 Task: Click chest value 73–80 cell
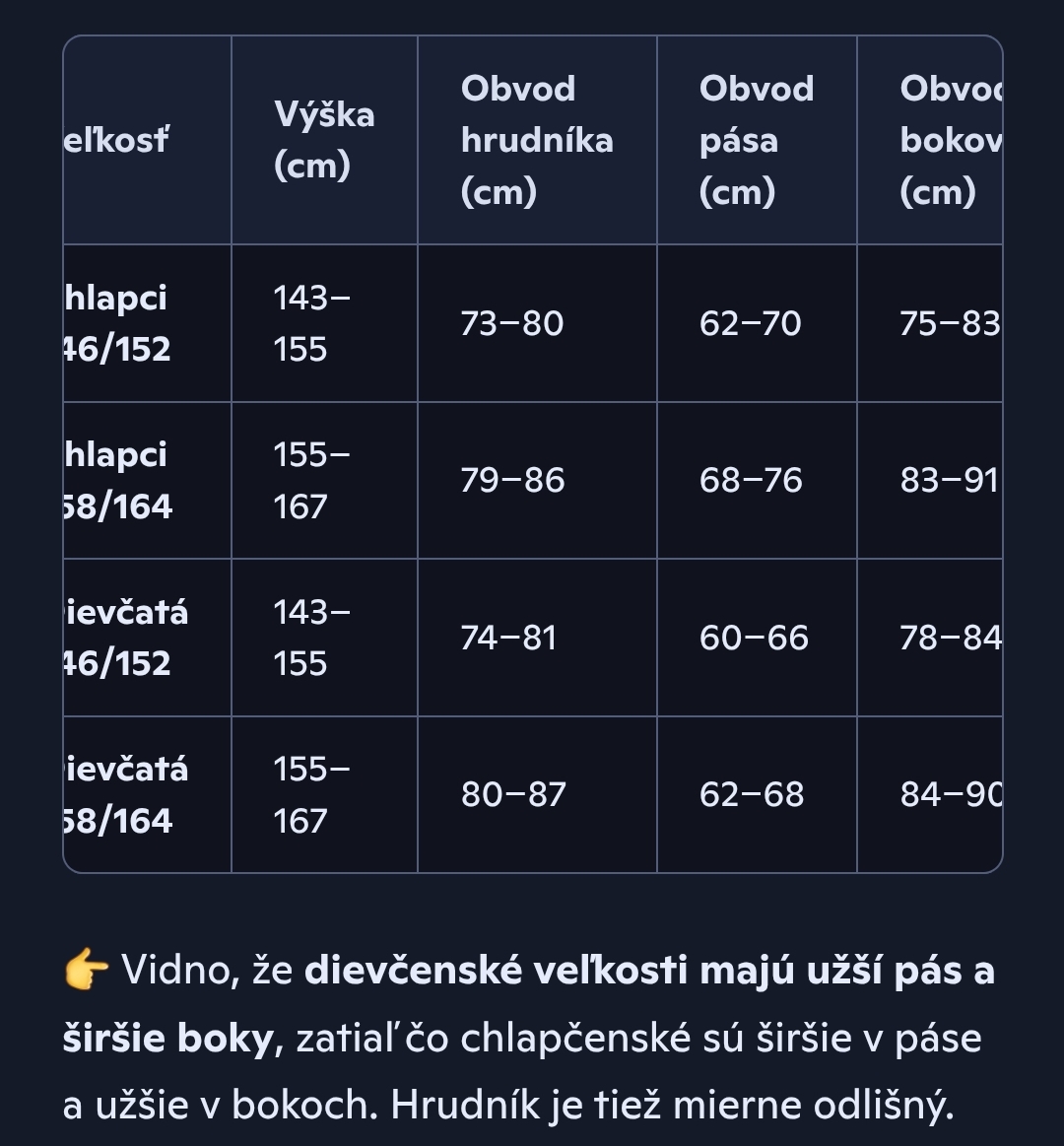pos(512,323)
